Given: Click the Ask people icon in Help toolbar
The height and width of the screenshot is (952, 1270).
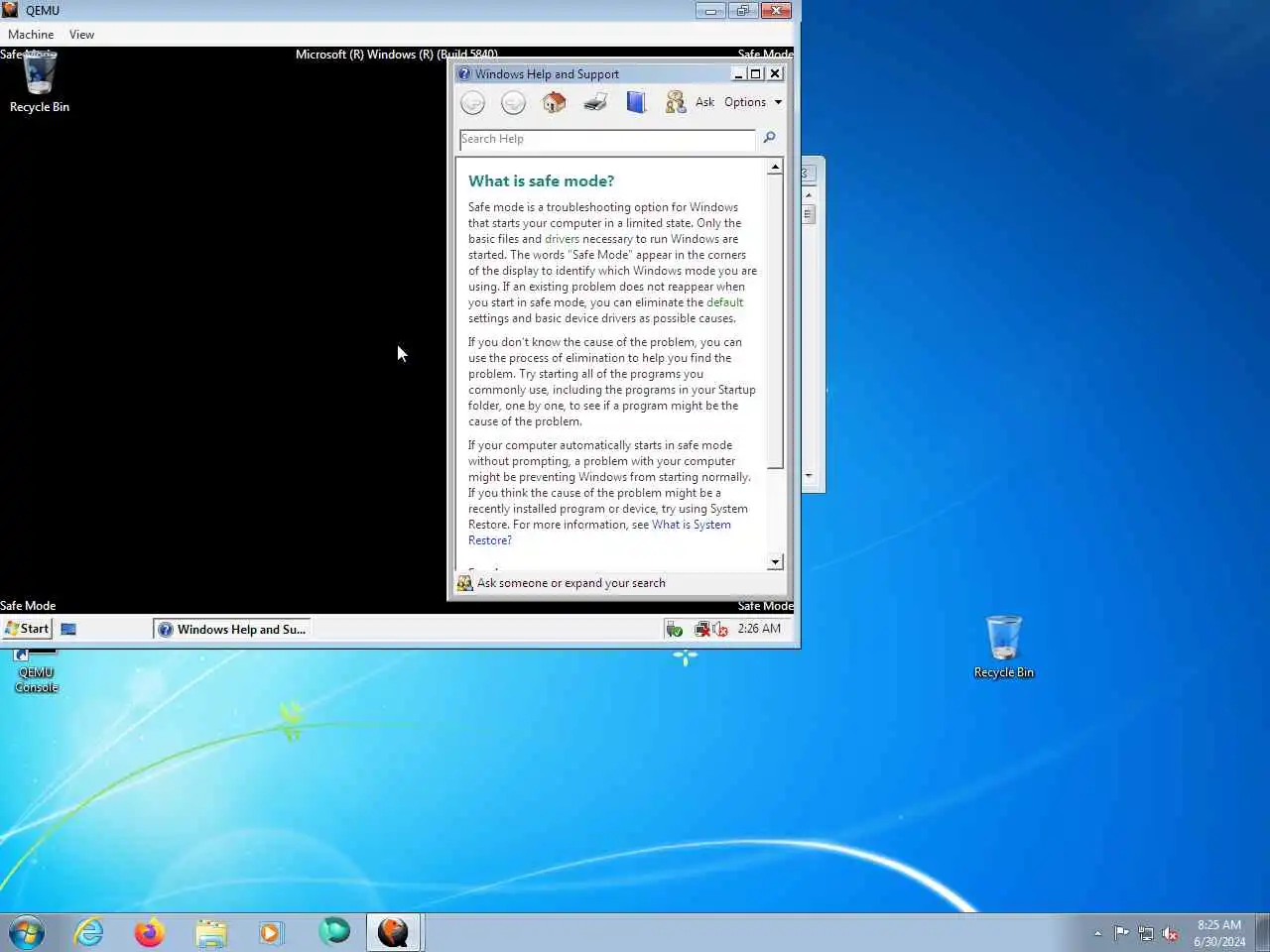Looking at the screenshot, I should coord(676,101).
